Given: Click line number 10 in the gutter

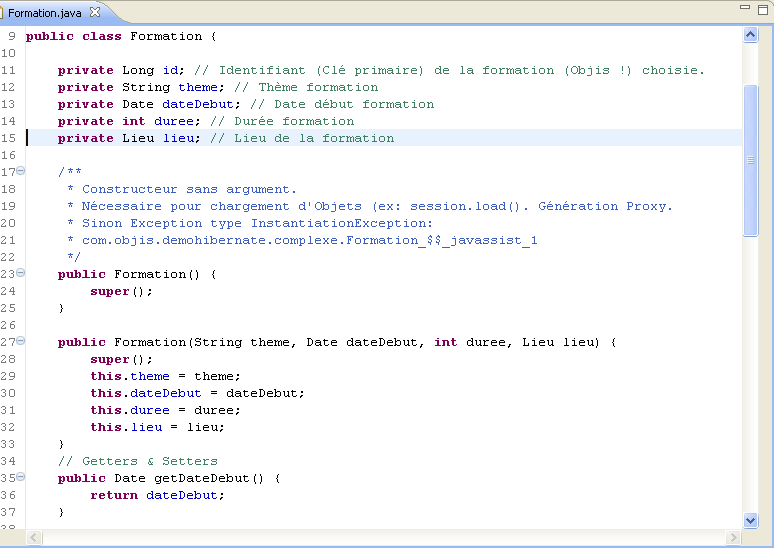Looking at the screenshot, I should (8, 53).
